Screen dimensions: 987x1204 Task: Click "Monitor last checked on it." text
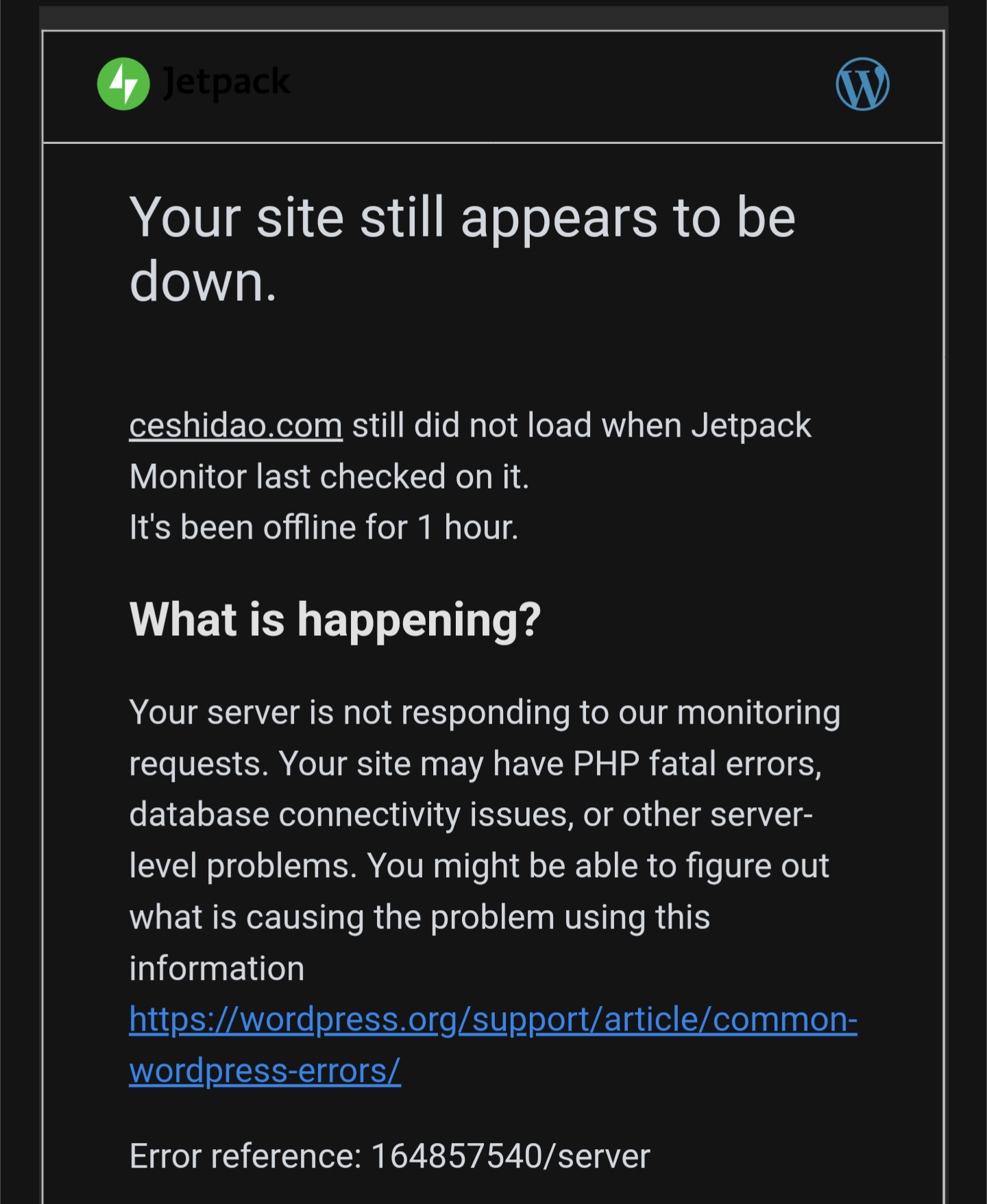coord(329,477)
